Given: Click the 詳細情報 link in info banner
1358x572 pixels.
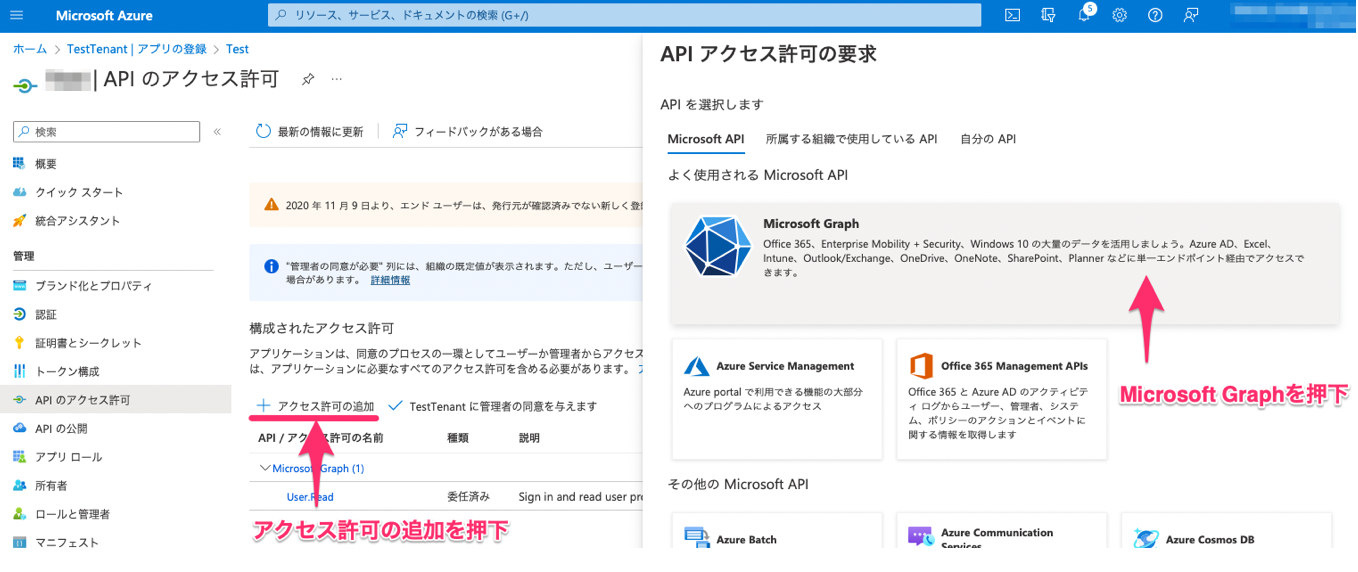Looking at the screenshot, I should click(390, 280).
